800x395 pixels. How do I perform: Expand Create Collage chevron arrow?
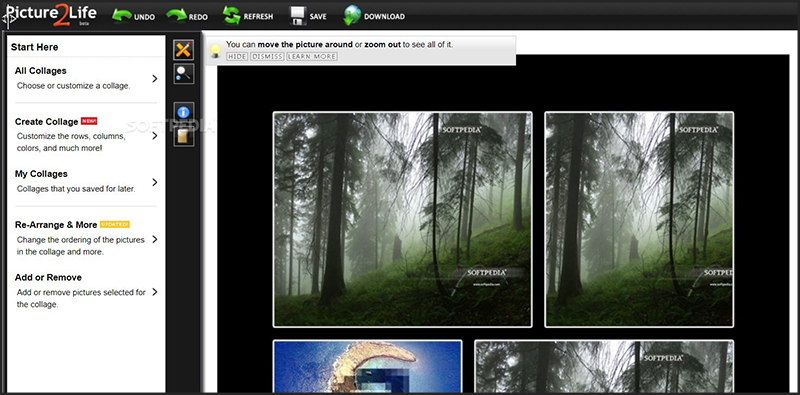[155, 136]
